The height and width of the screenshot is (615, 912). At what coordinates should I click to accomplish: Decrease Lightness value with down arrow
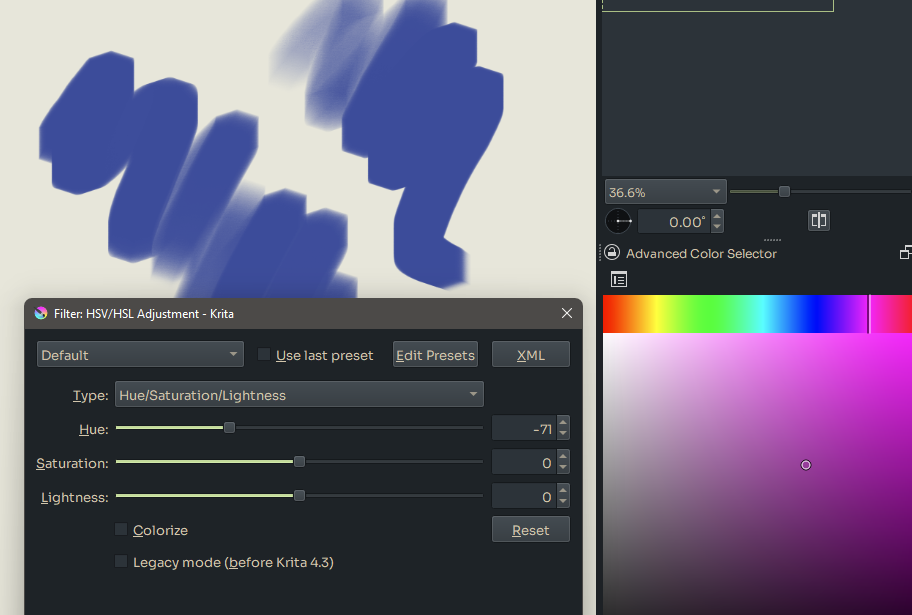pos(562,502)
